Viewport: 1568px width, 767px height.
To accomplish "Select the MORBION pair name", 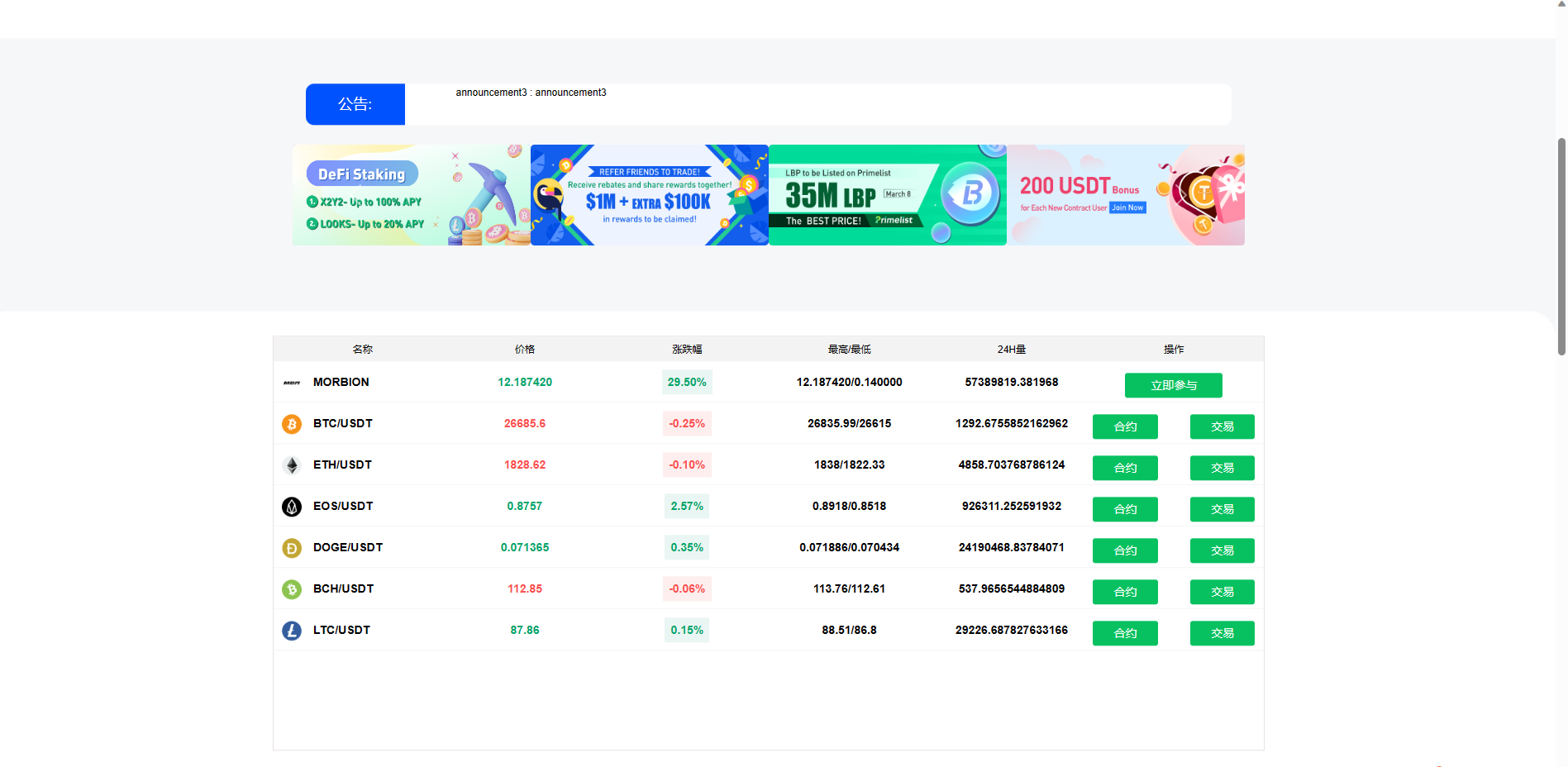I will point(341,382).
